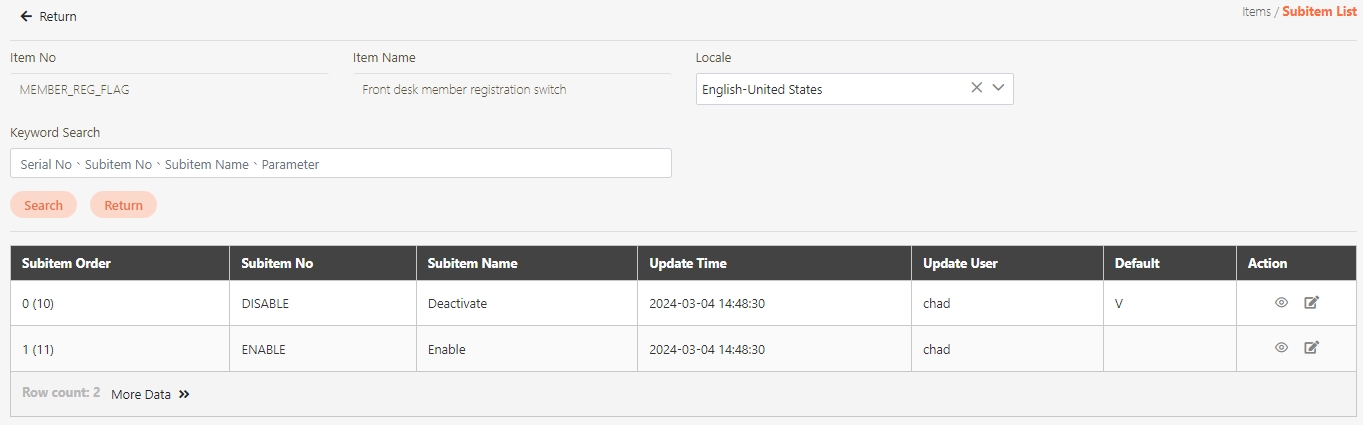Screen dimensions: 1363x425
Task: Sort by the Subitem Order column header
Action: click(66, 263)
